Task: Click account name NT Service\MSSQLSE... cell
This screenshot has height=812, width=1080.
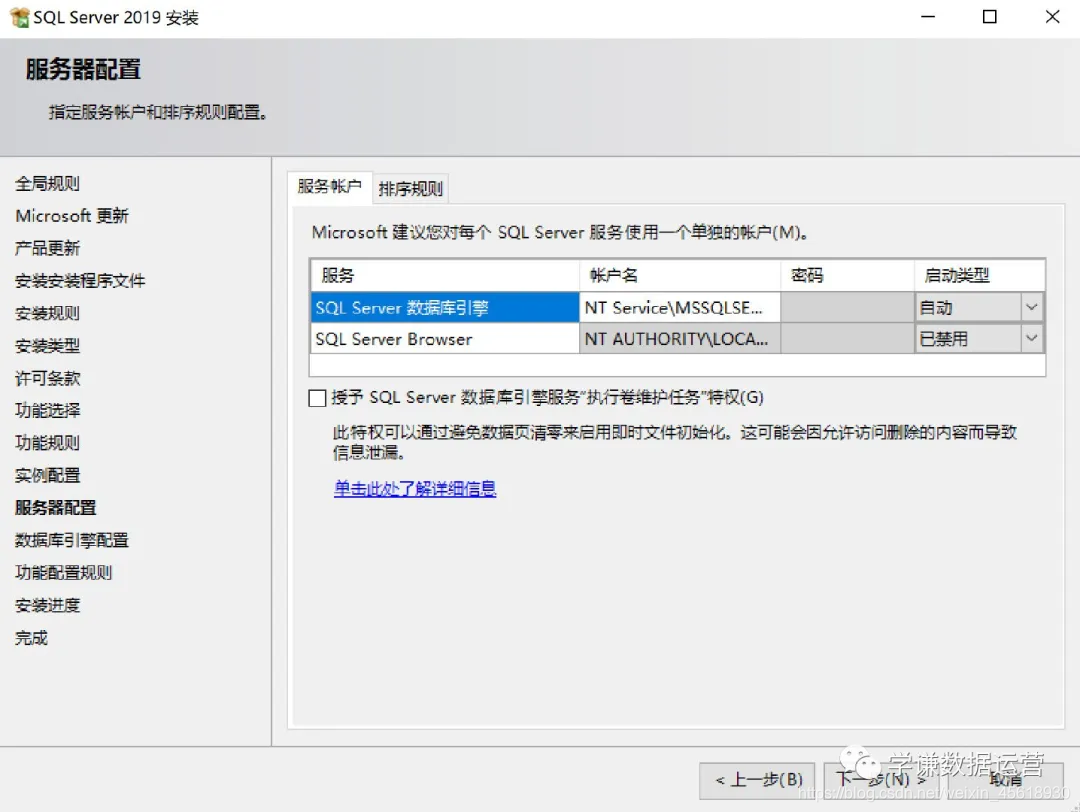Action: (x=680, y=307)
